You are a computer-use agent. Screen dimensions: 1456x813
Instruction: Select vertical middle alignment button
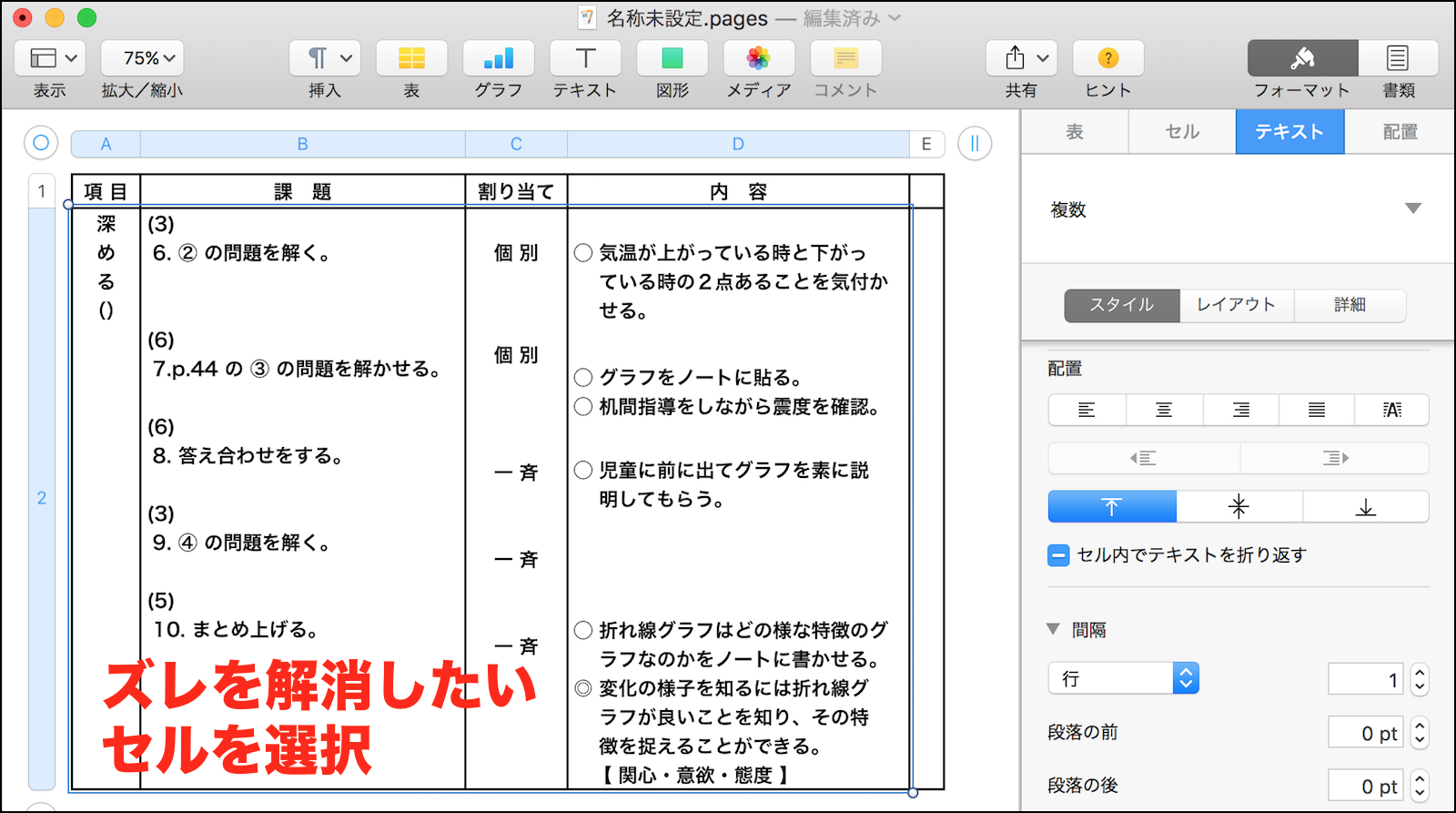[x=1239, y=507]
